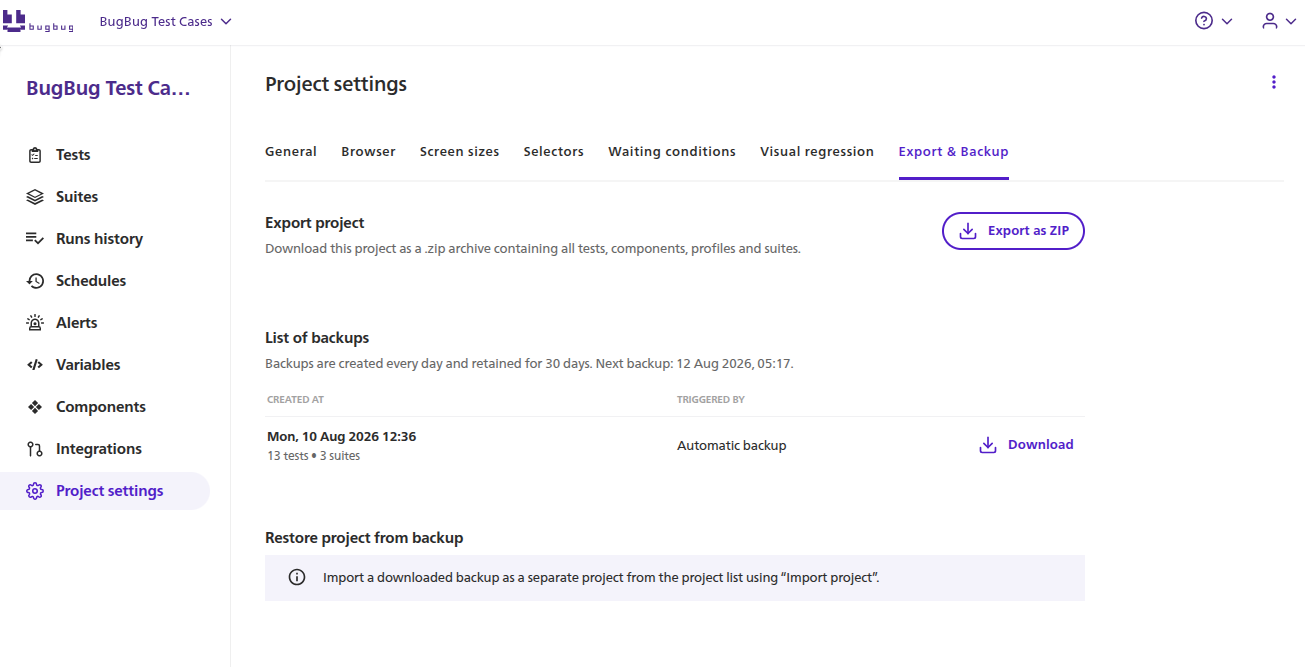Switch to the General tab
This screenshot has height=667, width=1305.
click(291, 152)
